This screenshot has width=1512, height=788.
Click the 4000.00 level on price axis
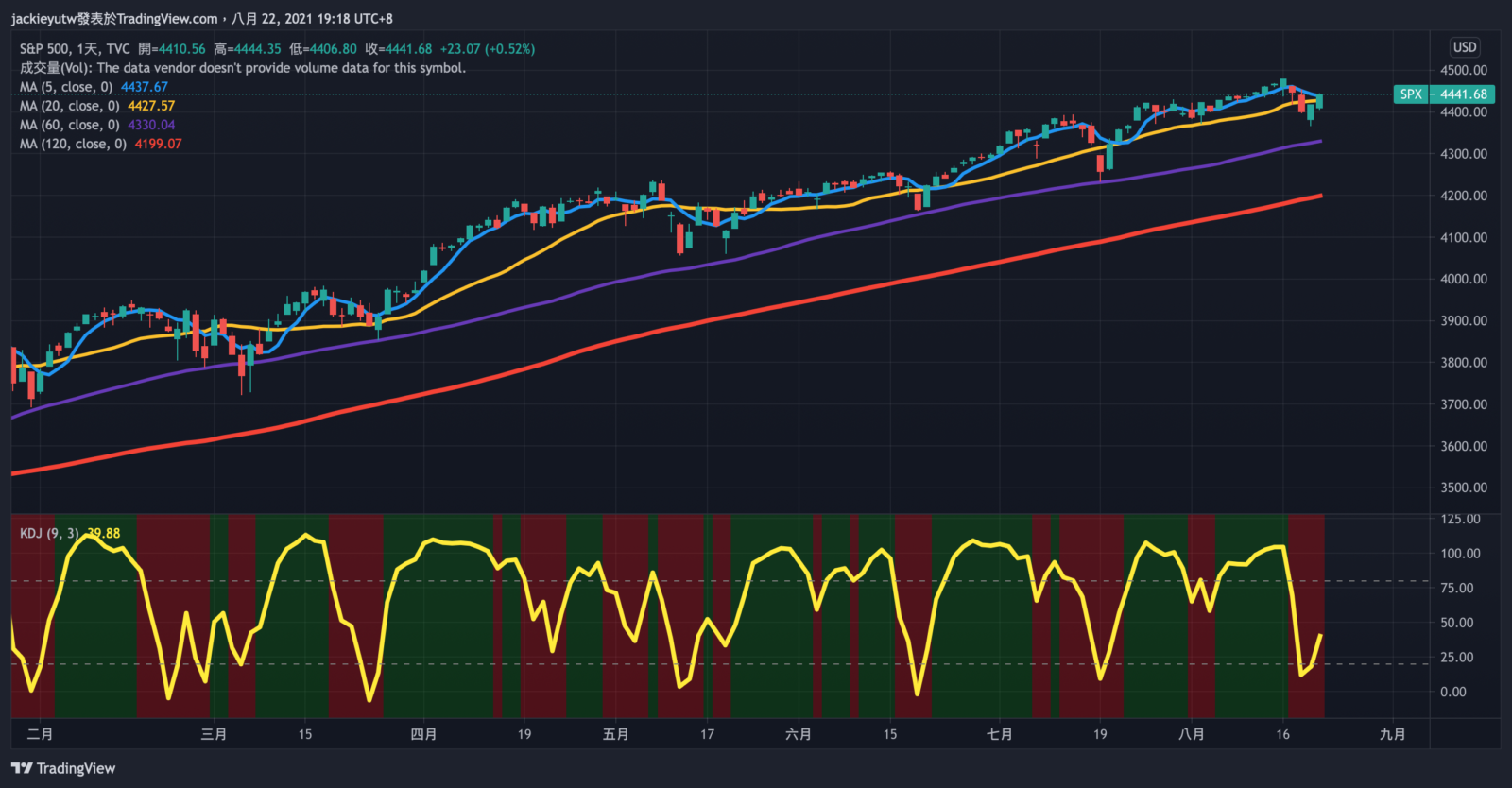click(x=1463, y=279)
